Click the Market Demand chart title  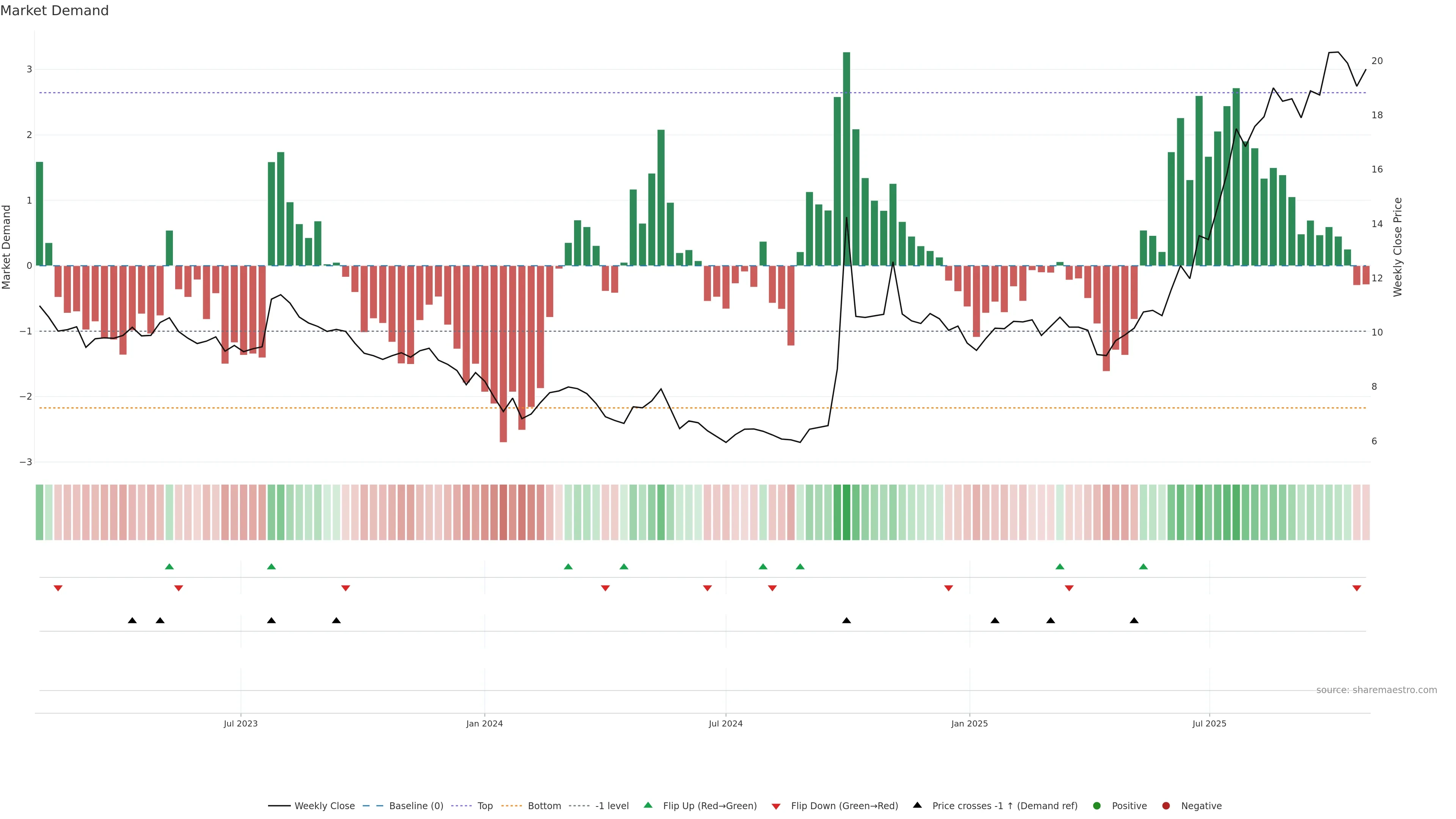click(54, 11)
